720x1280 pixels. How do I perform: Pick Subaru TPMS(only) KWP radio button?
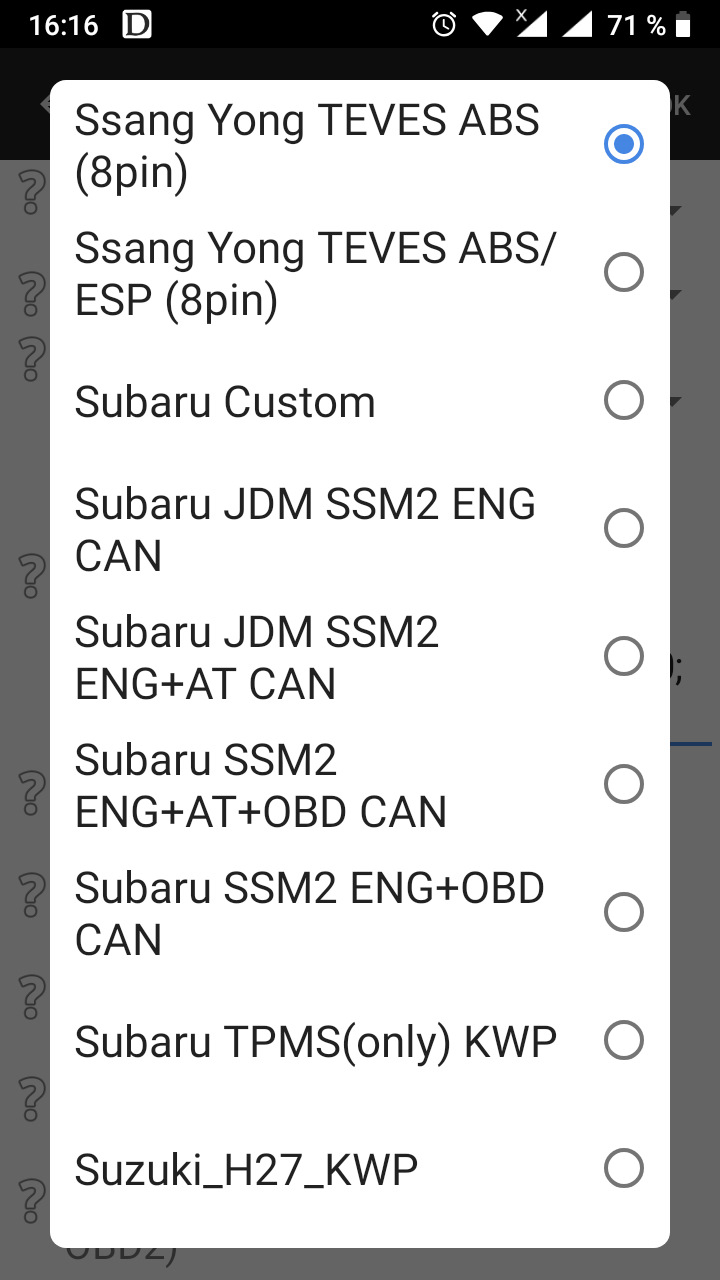click(x=623, y=1041)
